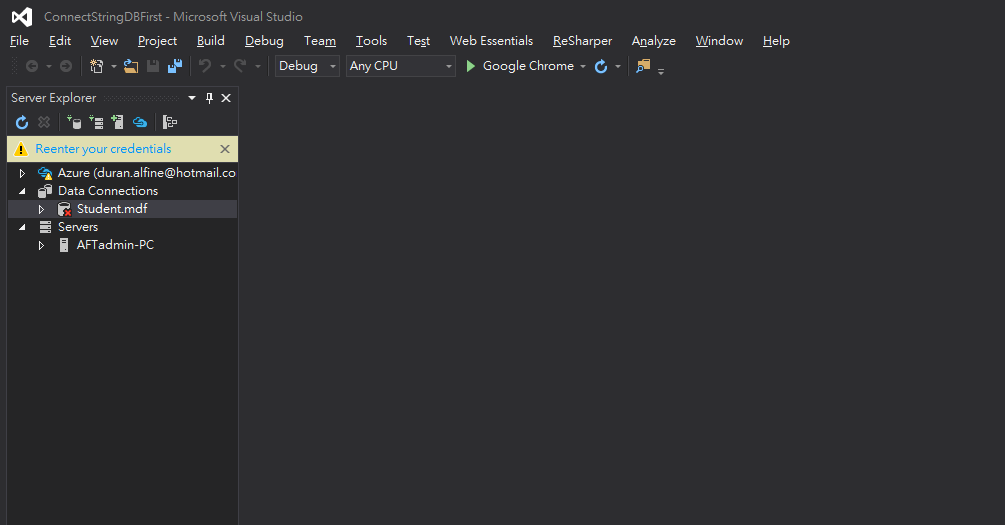
Task: Open the Debug menu
Action: coord(264,41)
